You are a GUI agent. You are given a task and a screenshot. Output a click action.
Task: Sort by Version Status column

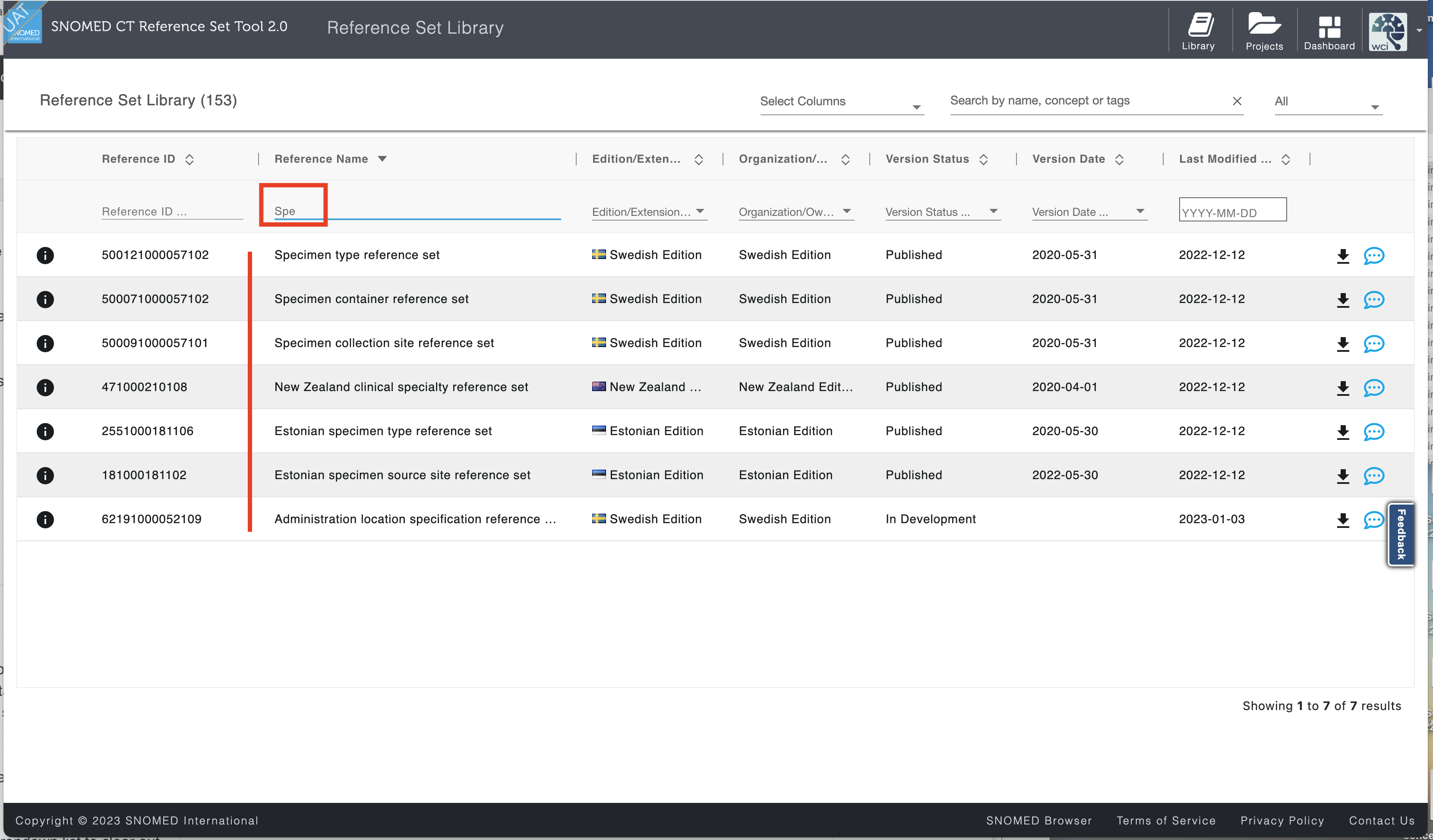(x=983, y=160)
